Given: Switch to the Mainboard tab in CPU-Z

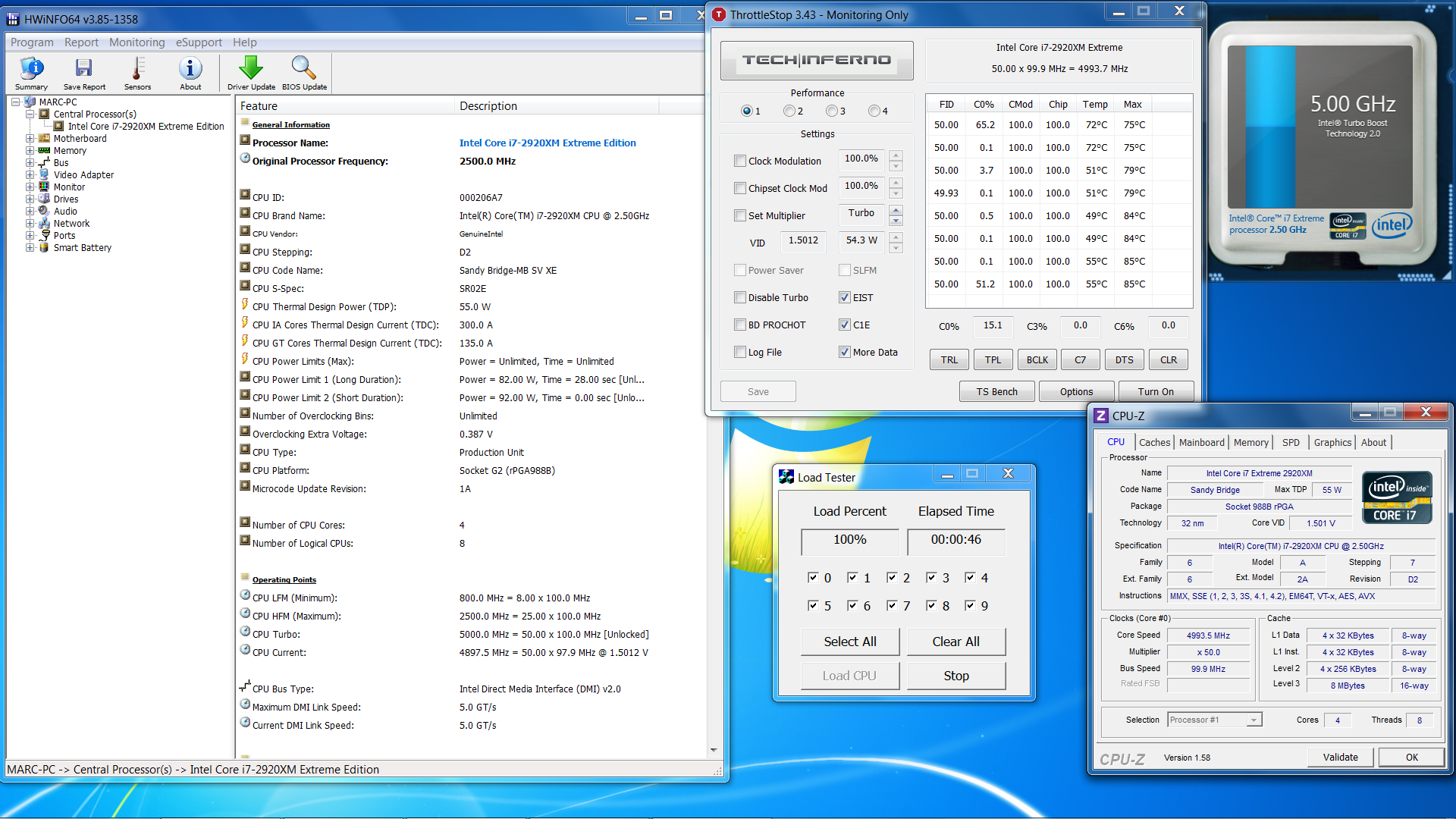Looking at the screenshot, I should tap(1201, 443).
